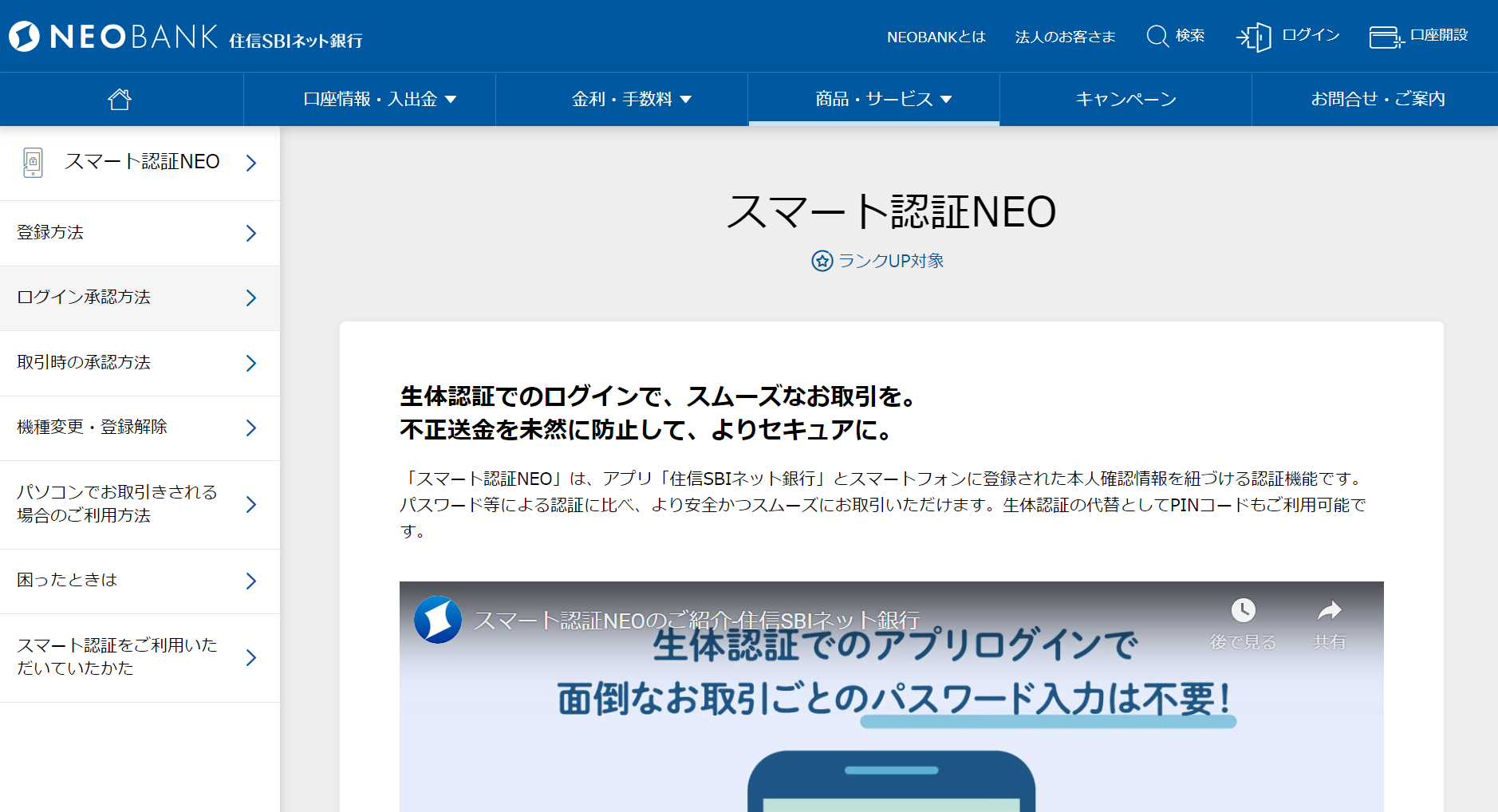
Task: Click chevron next to 登録方法
Action: point(251,233)
